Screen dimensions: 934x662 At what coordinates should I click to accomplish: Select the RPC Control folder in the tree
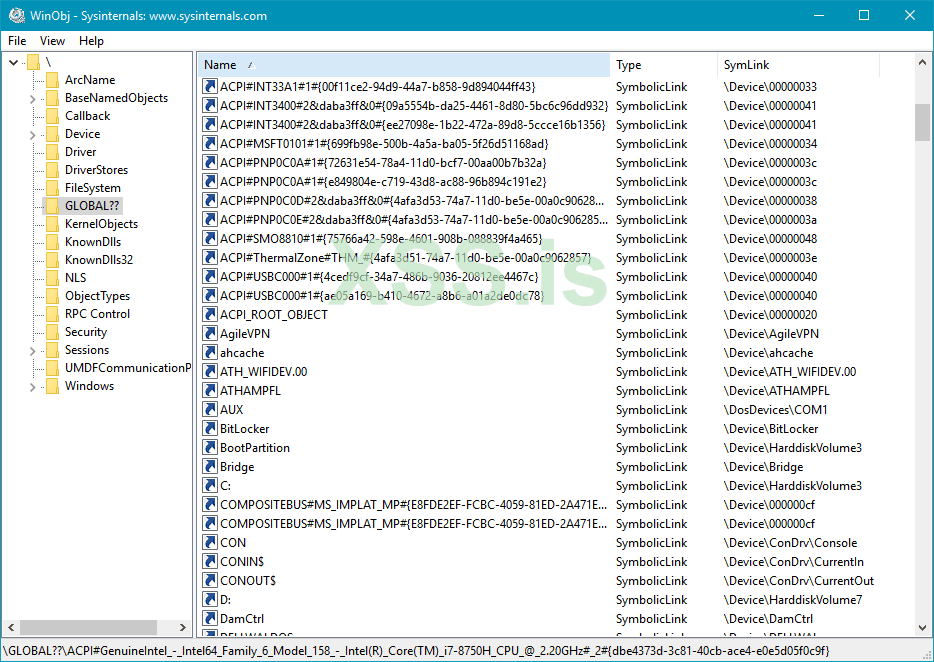(97, 314)
